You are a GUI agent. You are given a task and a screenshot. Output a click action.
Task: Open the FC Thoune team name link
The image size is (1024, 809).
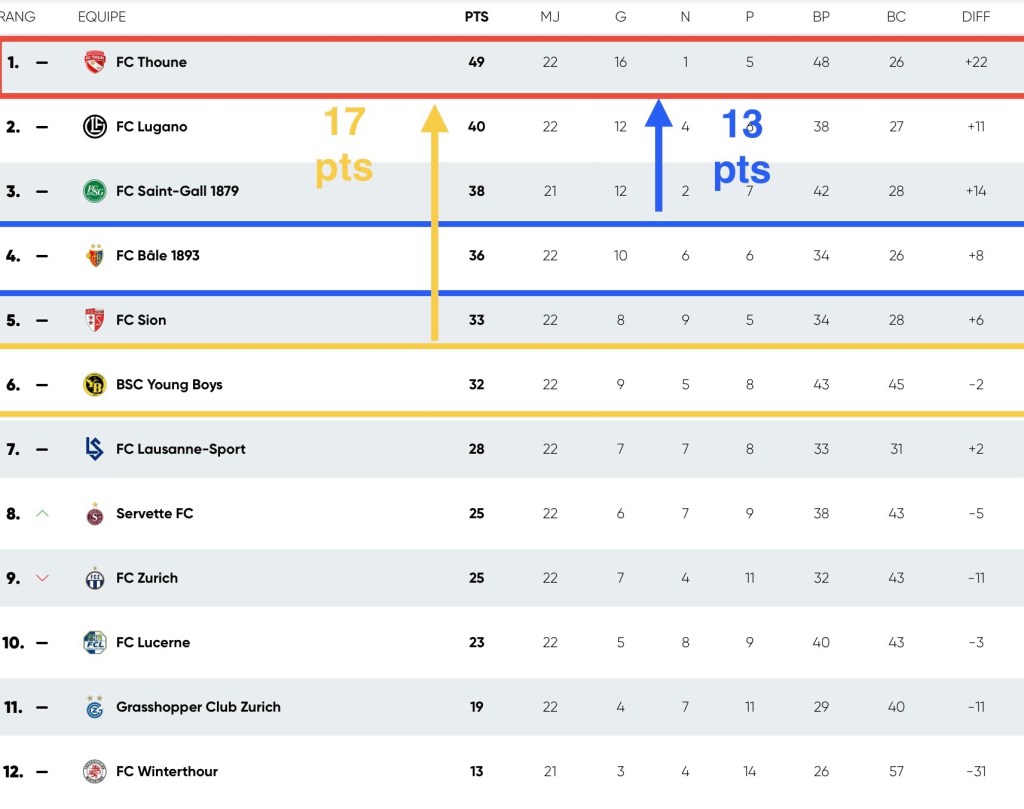(x=151, y=62)
